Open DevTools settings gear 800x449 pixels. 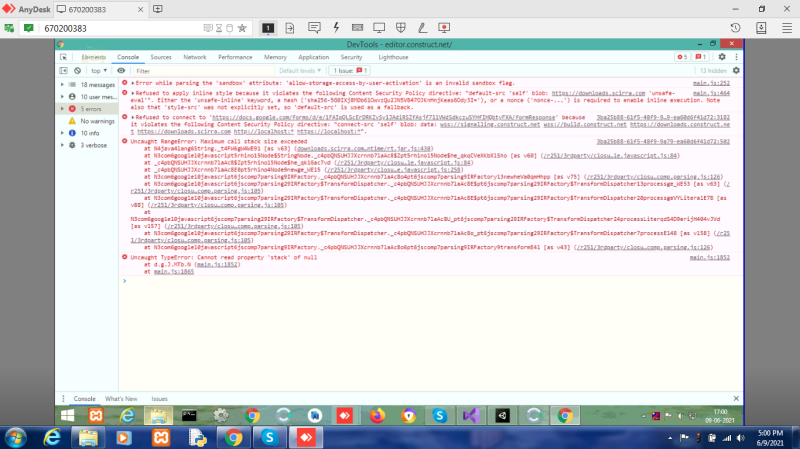[x=722, y=57]
